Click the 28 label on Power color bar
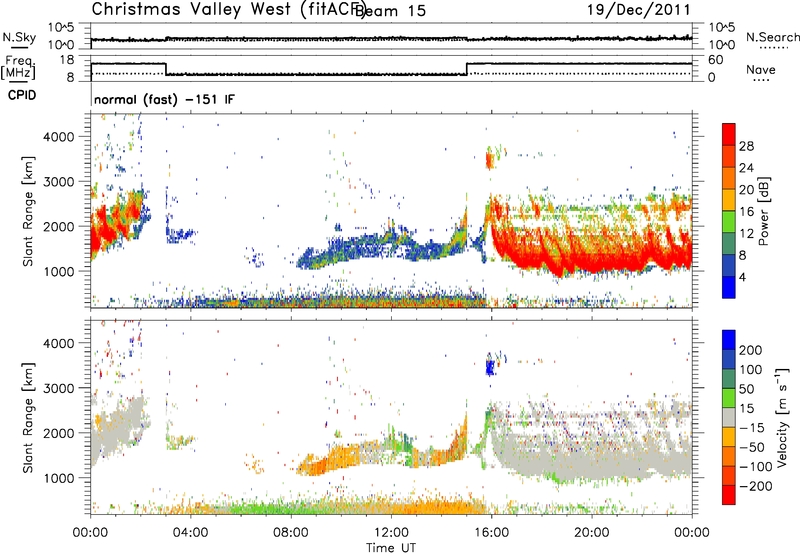 (746, 146)
